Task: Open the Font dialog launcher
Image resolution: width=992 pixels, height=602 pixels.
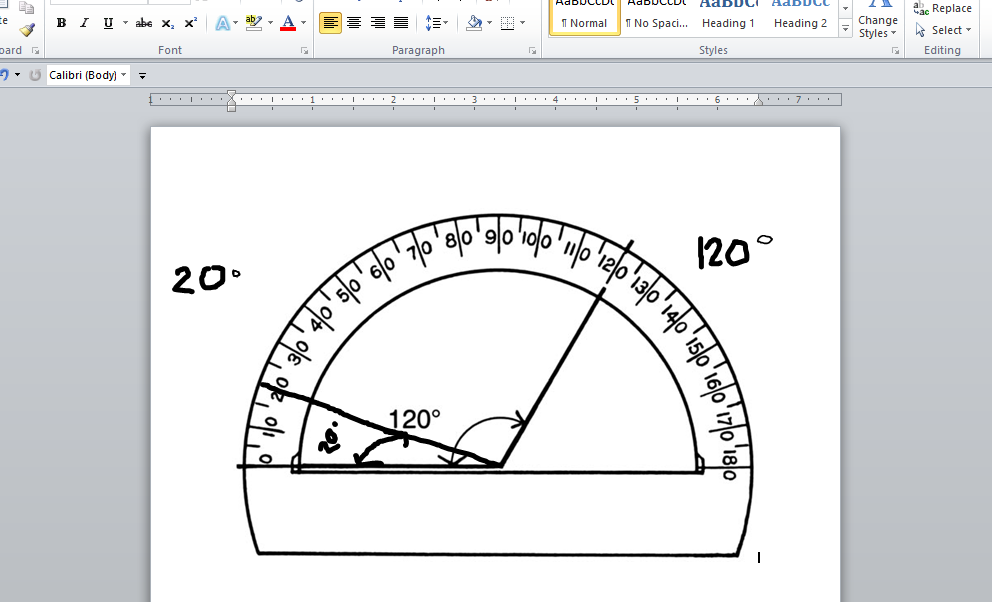Action: tap(304, 50)
